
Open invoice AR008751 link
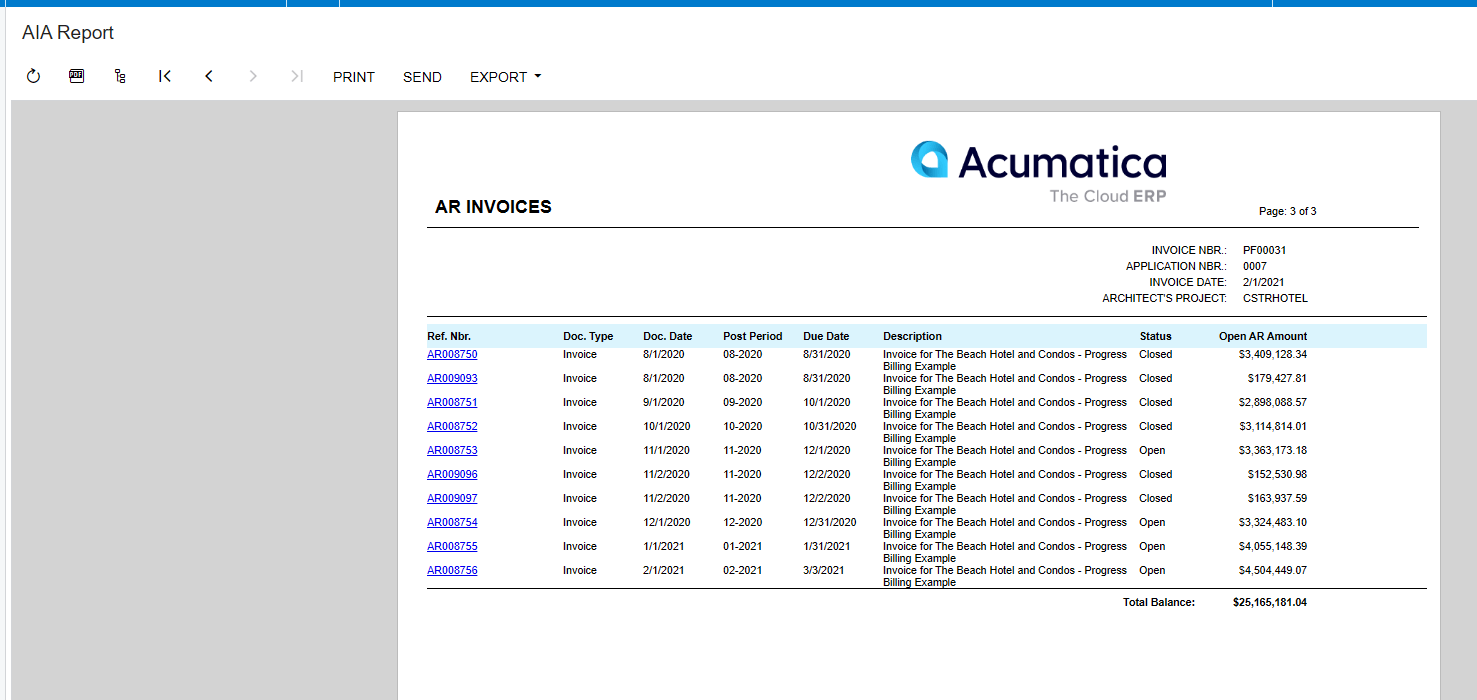click(x=452, y=402)
